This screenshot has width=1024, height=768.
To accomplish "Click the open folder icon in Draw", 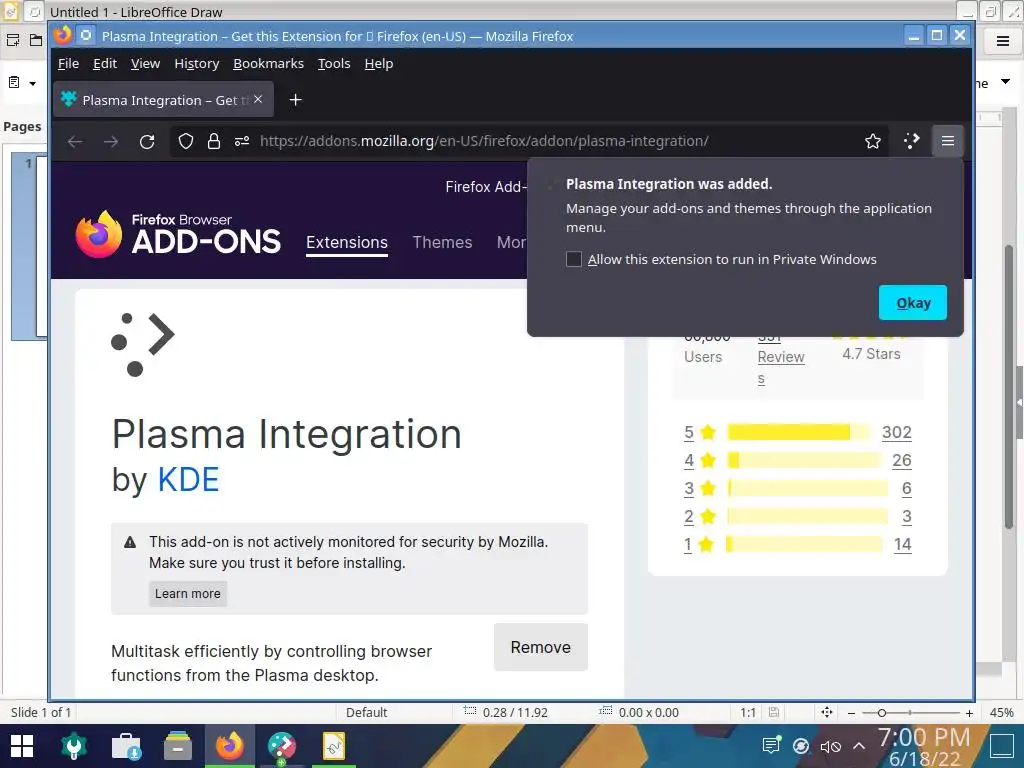I will click(x=36, y=40).
